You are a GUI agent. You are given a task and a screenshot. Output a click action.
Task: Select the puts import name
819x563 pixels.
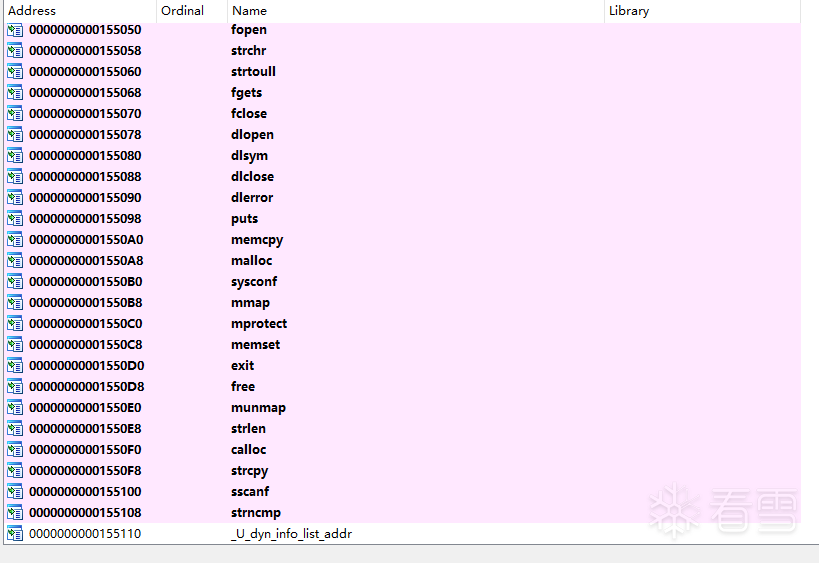click(244, 219)
